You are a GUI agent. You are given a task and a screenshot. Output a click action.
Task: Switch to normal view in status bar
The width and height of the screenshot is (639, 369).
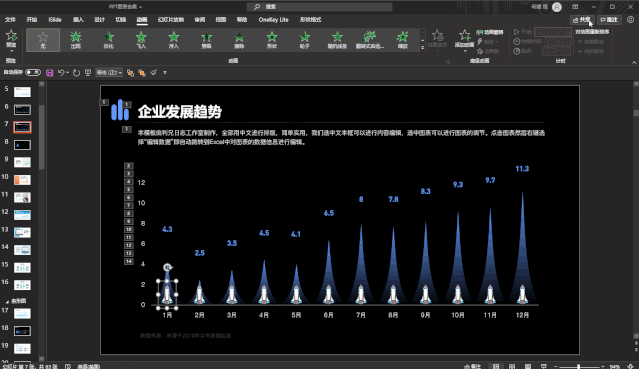[x=496, y=366]
